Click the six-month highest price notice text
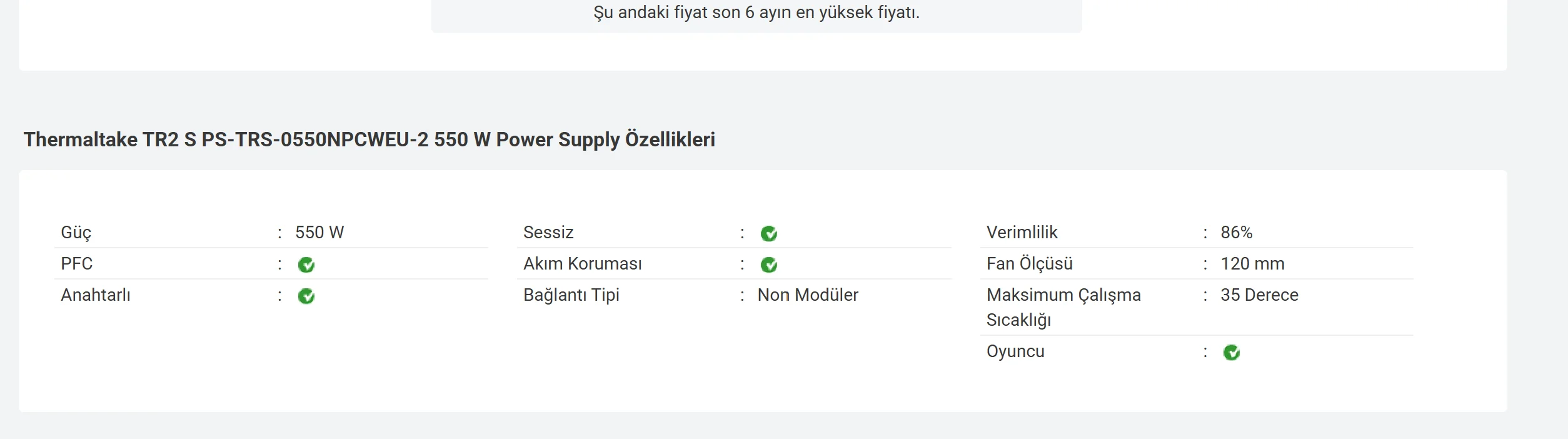 coord(756,13)
